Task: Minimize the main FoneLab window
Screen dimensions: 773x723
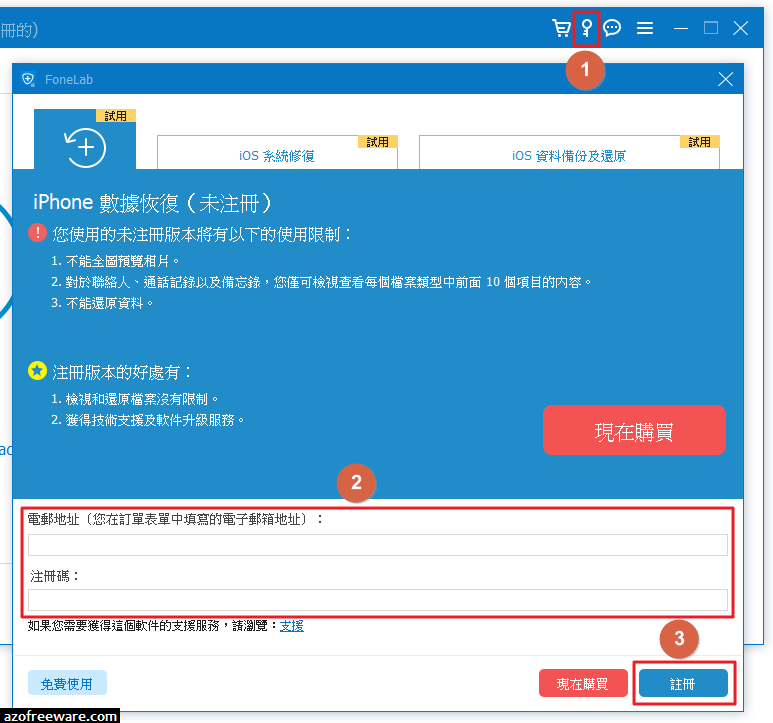Action: [681, 29]
